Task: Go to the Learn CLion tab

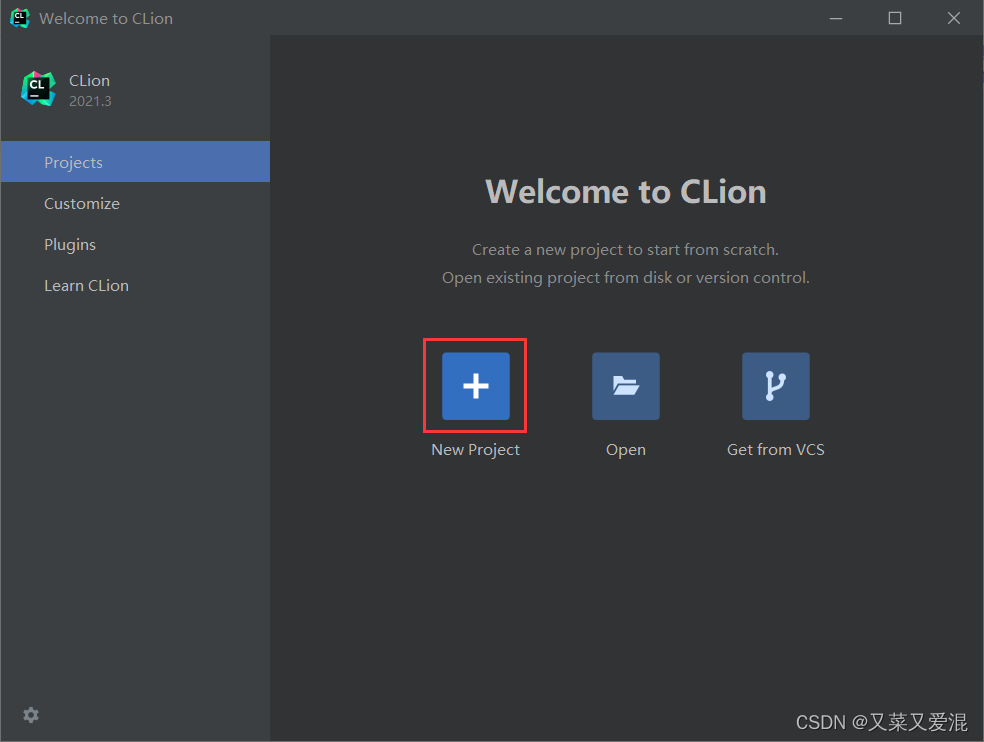Action: click(136, 286)
